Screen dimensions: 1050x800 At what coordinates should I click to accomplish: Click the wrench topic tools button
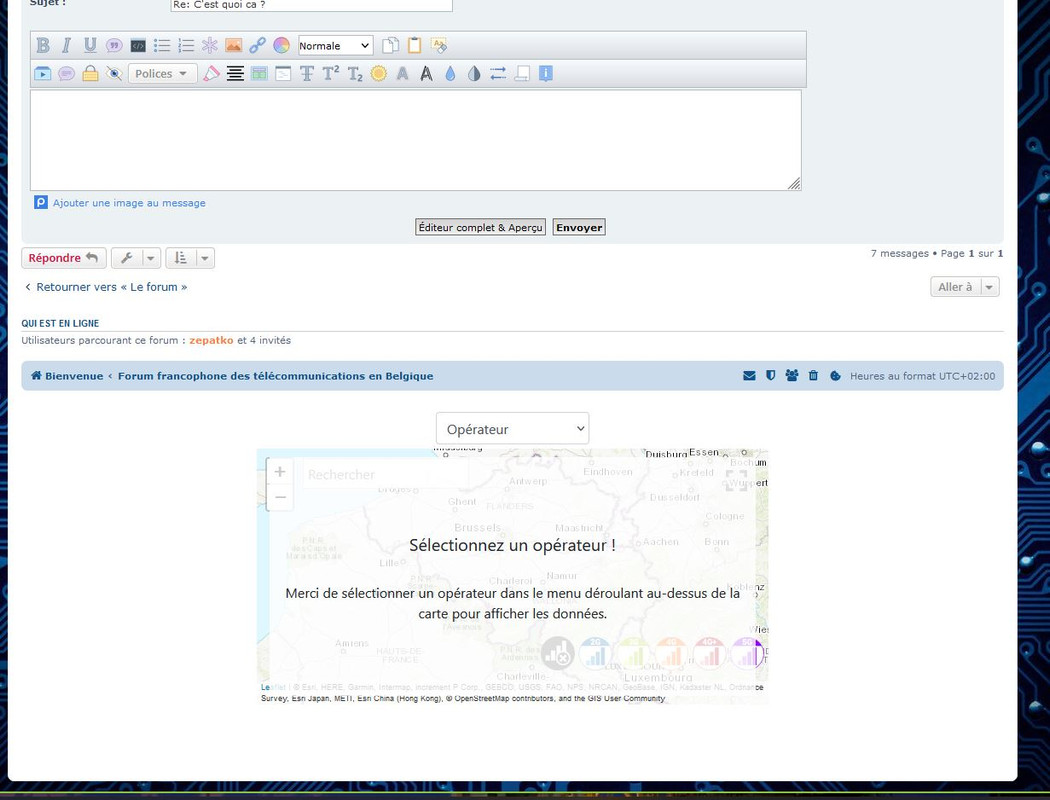tap(127, 258)
